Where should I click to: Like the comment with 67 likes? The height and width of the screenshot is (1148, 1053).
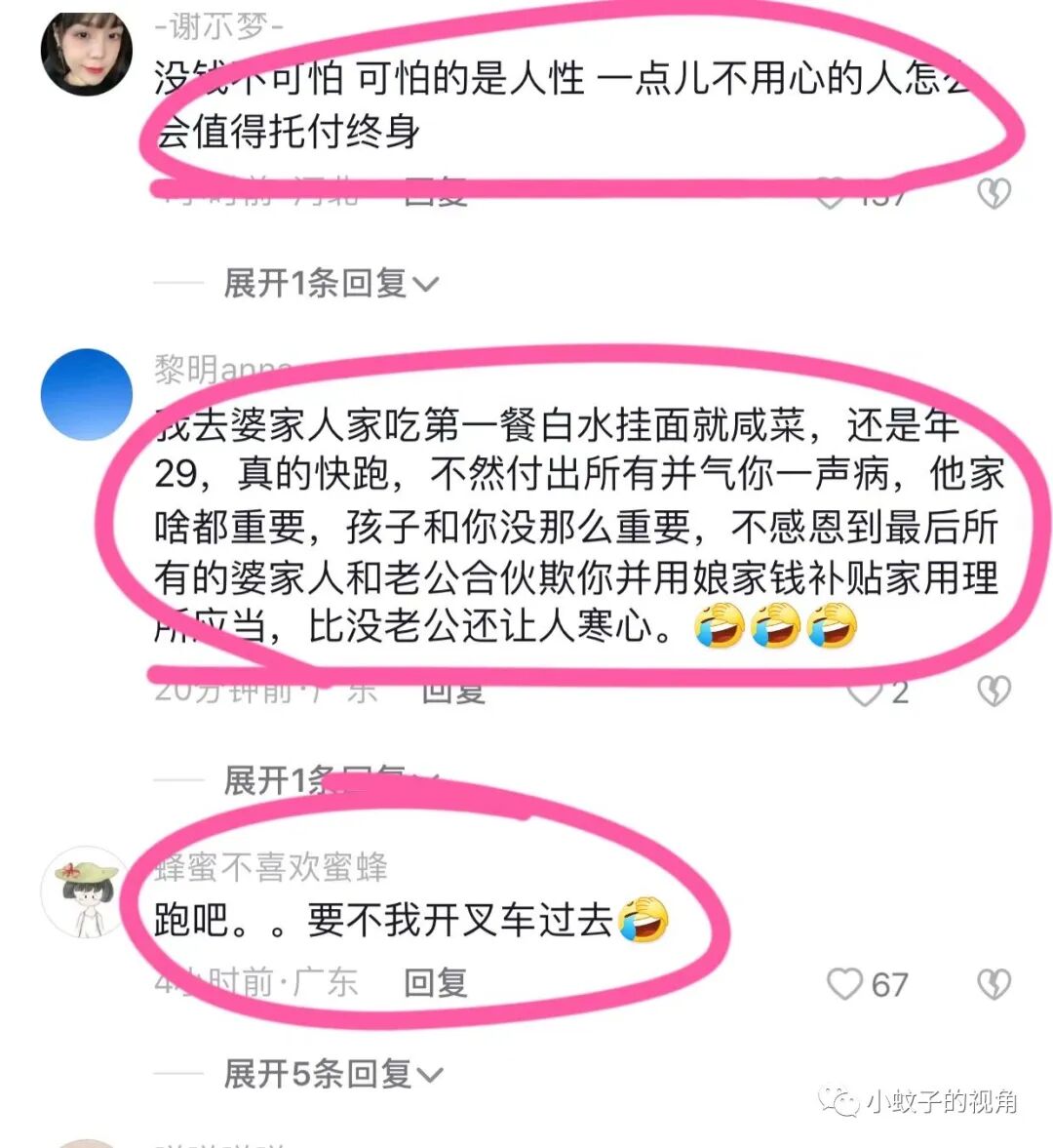(844, 984)
